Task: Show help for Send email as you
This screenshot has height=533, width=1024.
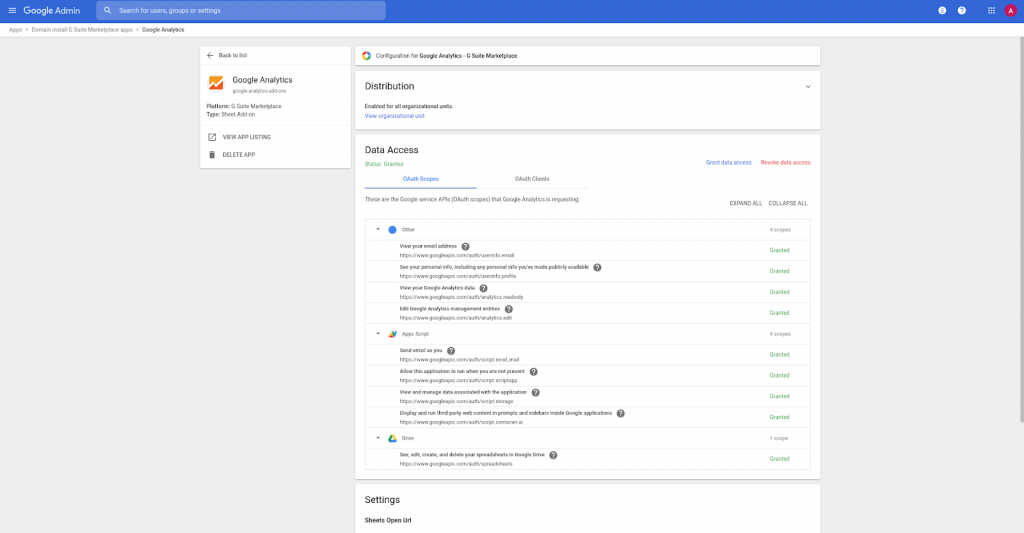Action: tap(451, 351)
